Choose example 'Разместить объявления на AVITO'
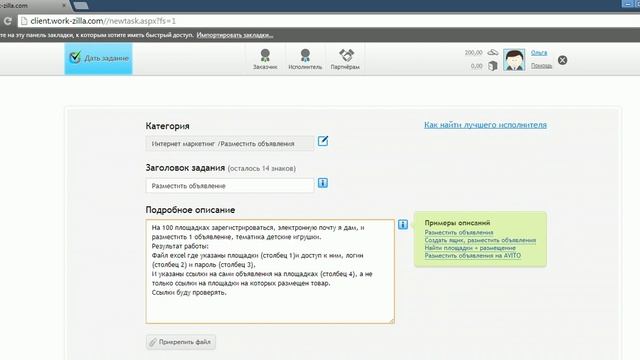Image resolution: width=640 pixels, height=360 pixels. [x=473, y=256]
